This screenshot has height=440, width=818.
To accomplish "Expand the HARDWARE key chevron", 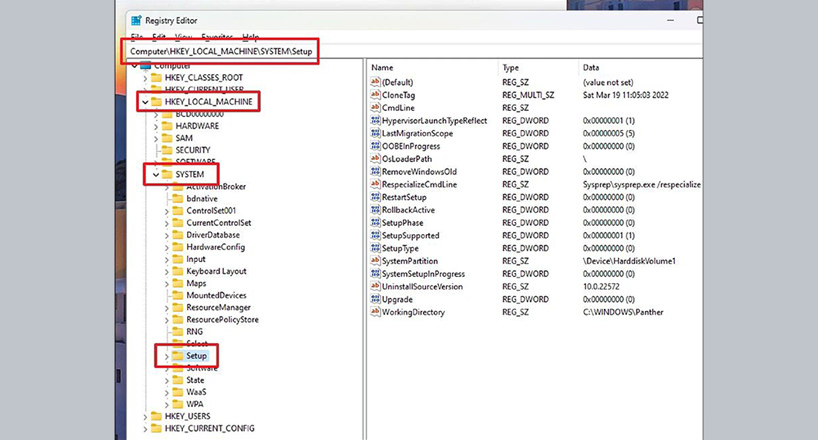I will pyautogui.click(x=155, y=126).
